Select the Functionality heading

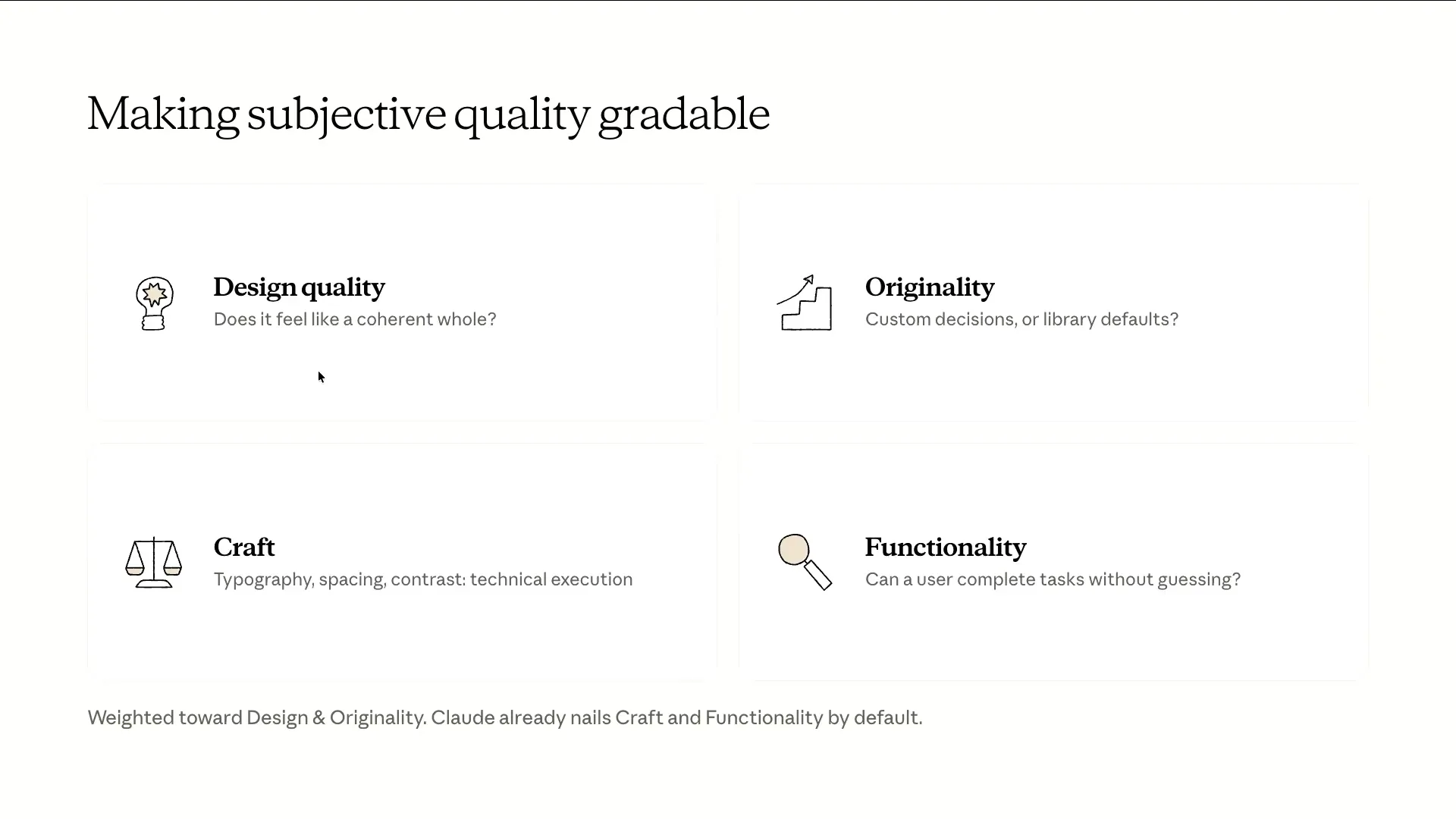pyautogui.click(x=945, y=547)
